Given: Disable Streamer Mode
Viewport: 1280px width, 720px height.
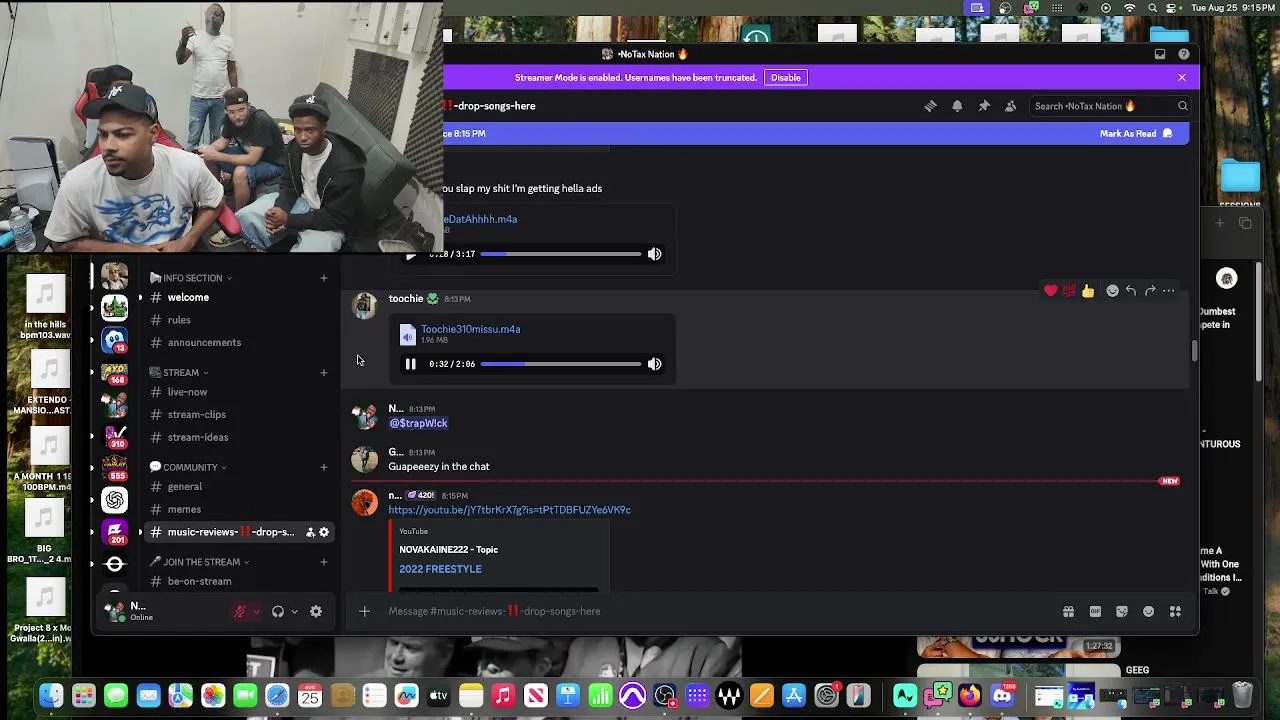Looking at the screenshot, I should pos(786,77).
